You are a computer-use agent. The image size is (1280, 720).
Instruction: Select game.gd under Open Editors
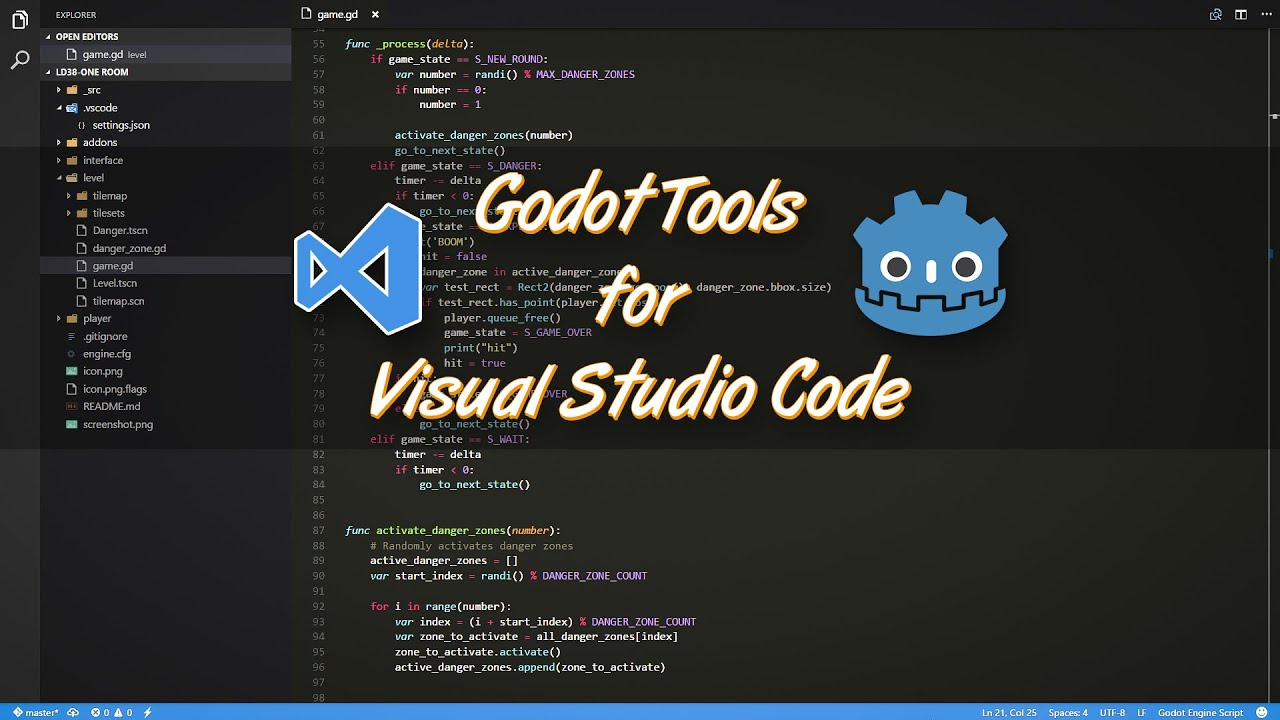click(165, 54)
